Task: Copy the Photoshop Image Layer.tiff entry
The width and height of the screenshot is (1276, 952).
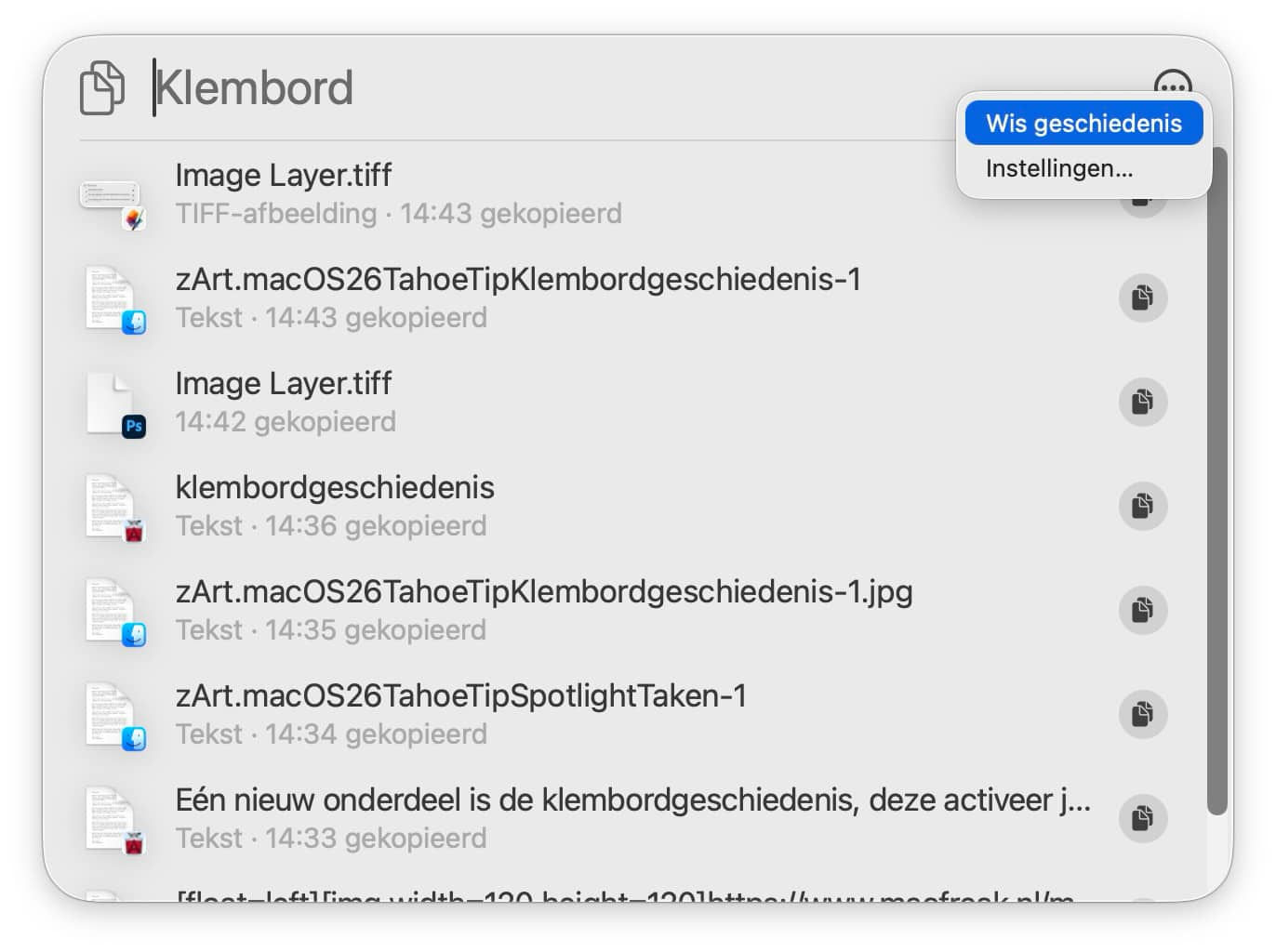Action: (x=1142, y=402)
